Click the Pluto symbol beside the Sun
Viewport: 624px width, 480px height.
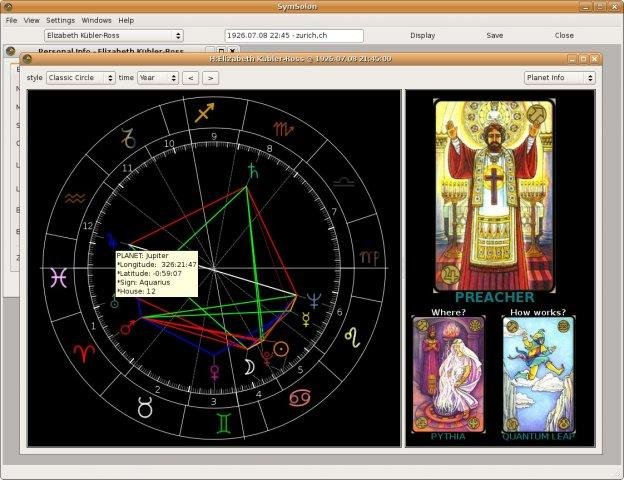tap(266, 357)
